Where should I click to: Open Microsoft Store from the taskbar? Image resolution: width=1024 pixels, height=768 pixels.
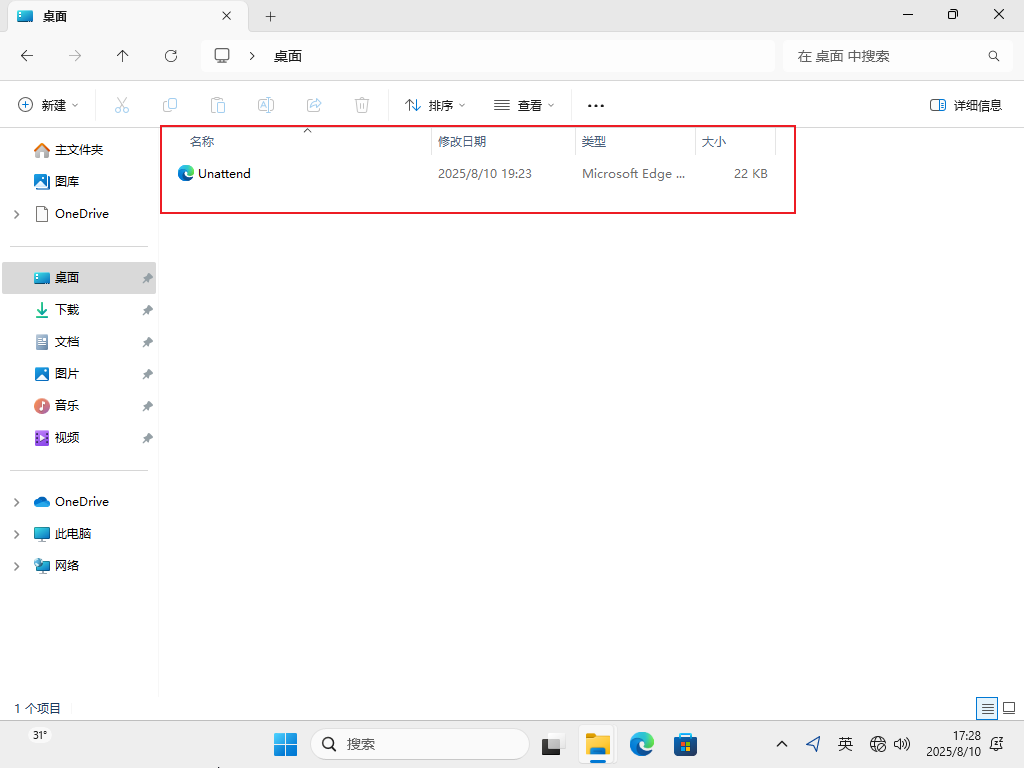click(685, 744)
